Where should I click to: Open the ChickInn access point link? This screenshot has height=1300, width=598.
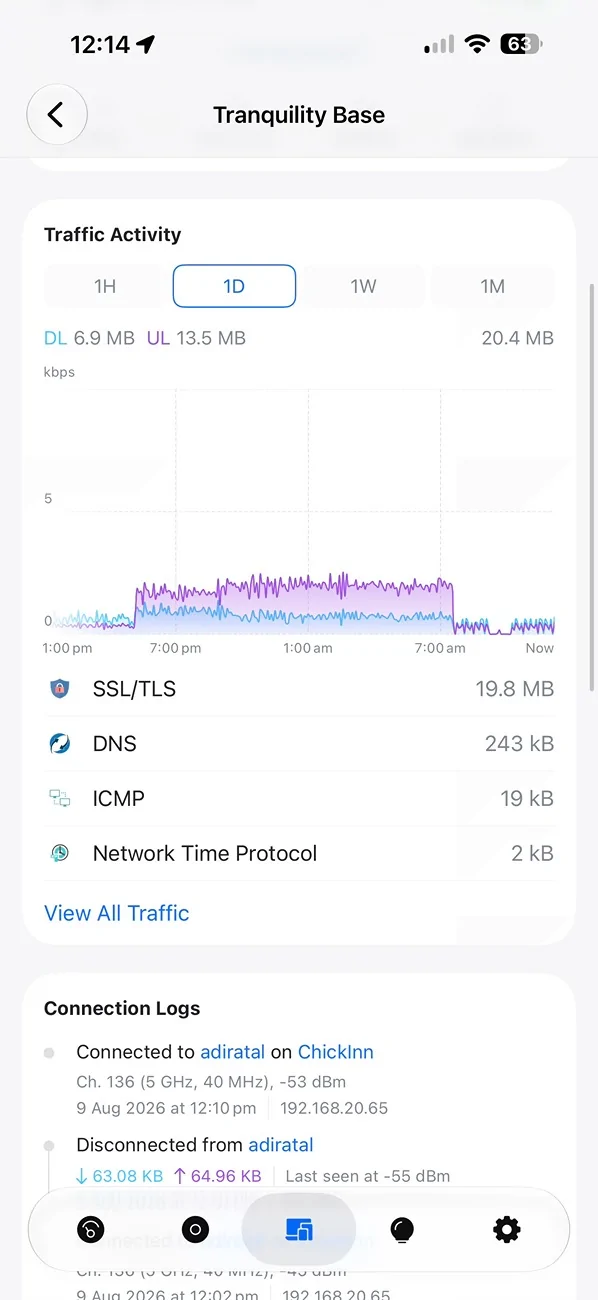(336, 1052)
